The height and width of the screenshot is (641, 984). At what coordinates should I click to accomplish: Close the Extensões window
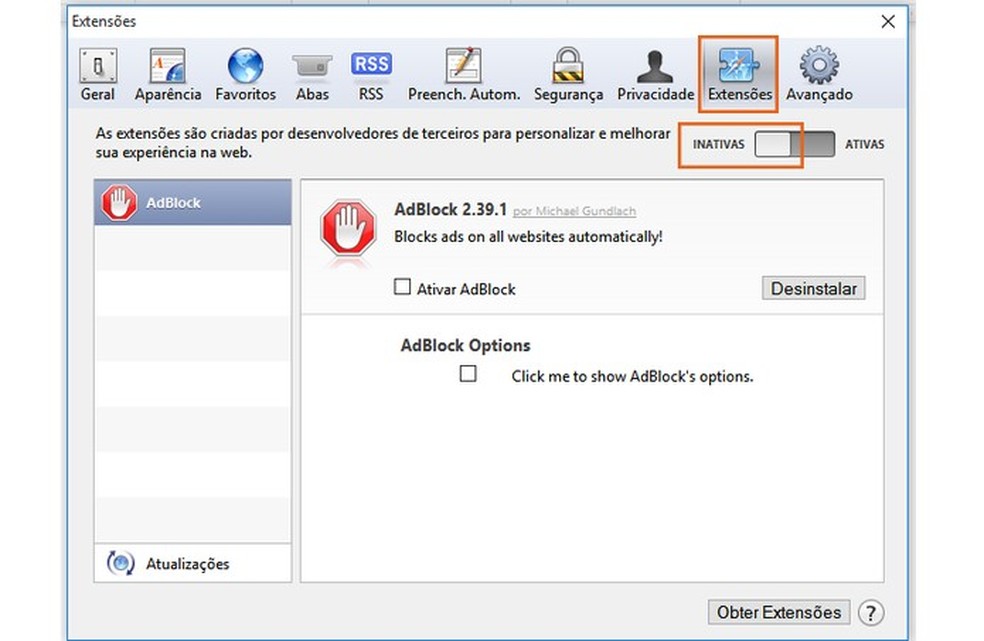tap(888, 22)
